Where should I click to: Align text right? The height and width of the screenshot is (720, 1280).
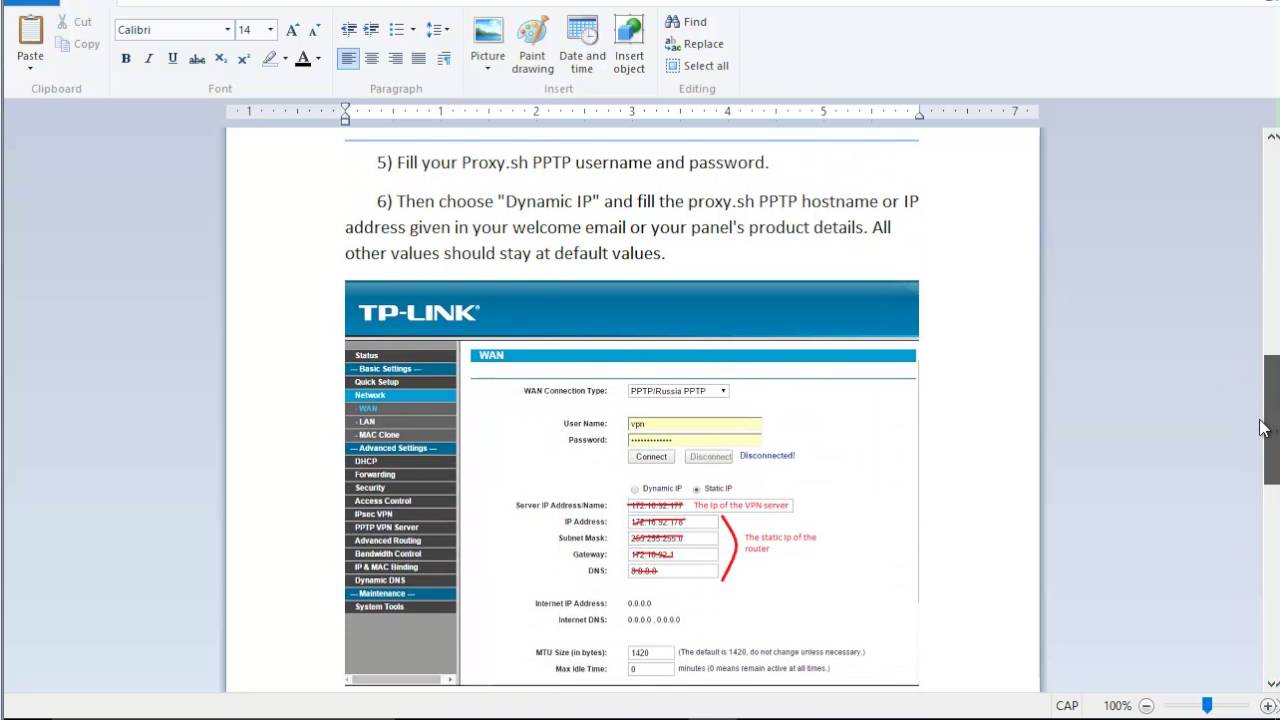pos(396,59)
